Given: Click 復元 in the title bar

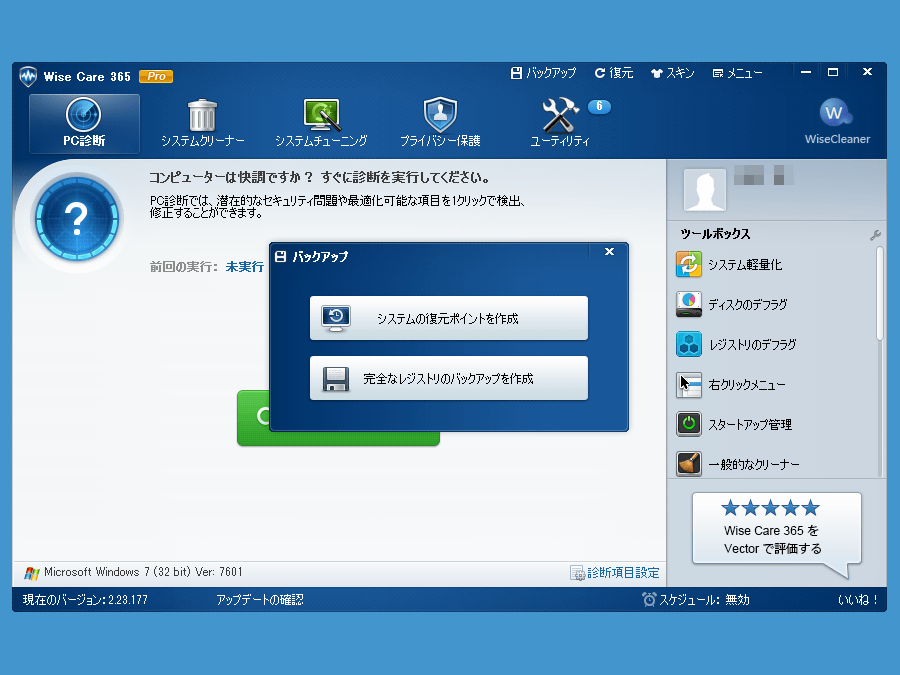Looking at the screenshot, I should click(x=614, y=73).
